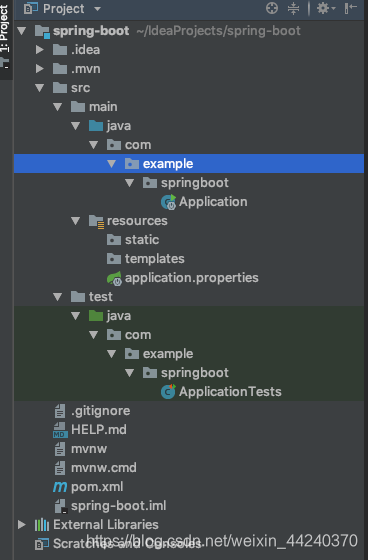Screen dimensions: 368x560
Task: Expand the .idea folder
Action: [40, 50]
